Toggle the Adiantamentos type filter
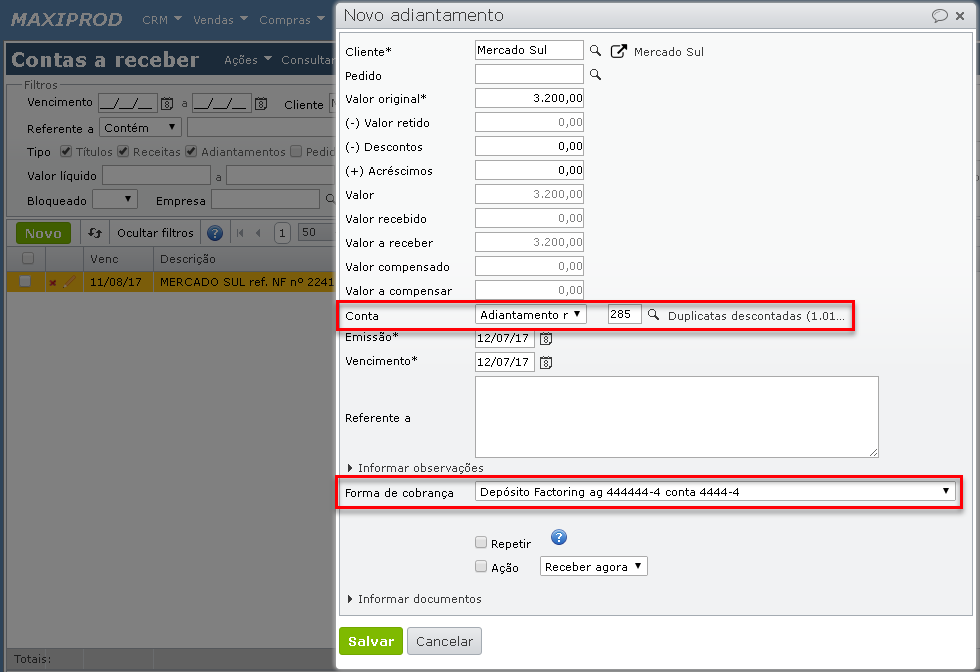 coord(191,151)
